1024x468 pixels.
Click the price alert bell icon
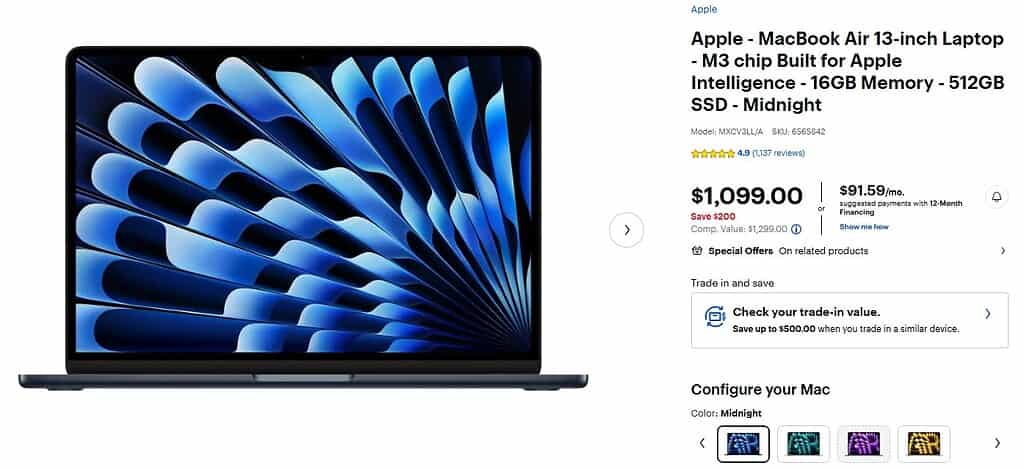click(x=997, y=196)
